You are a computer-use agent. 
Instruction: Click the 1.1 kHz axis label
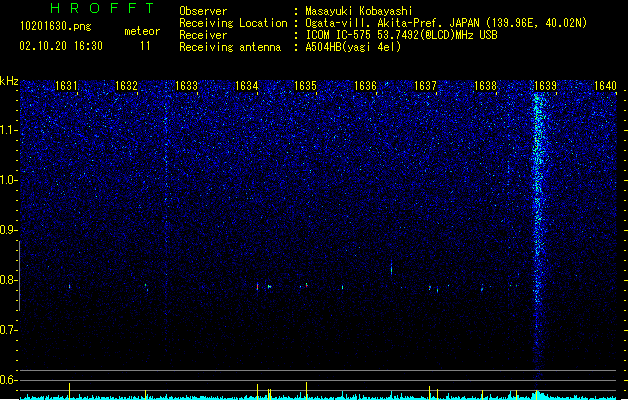pyautogui.click(x=8, y=130)
